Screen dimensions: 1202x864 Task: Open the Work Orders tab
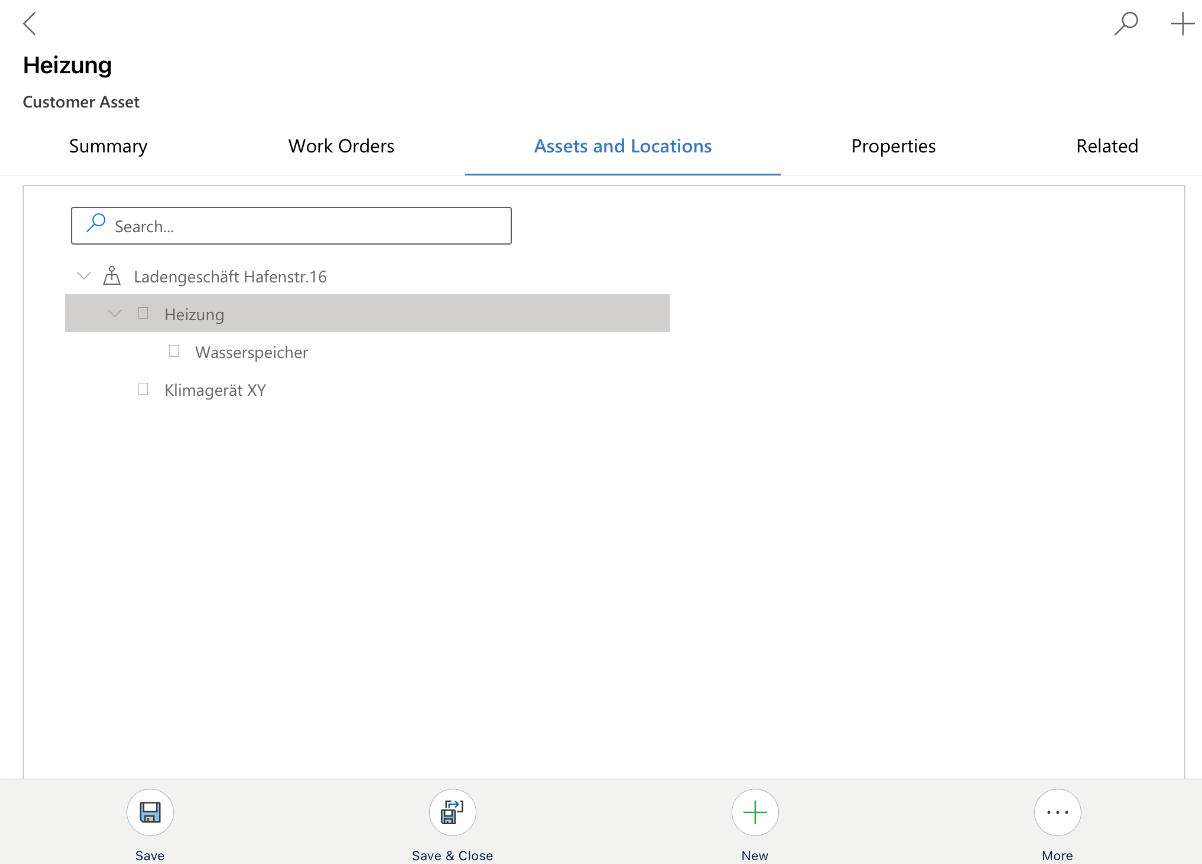coord(341,146)
